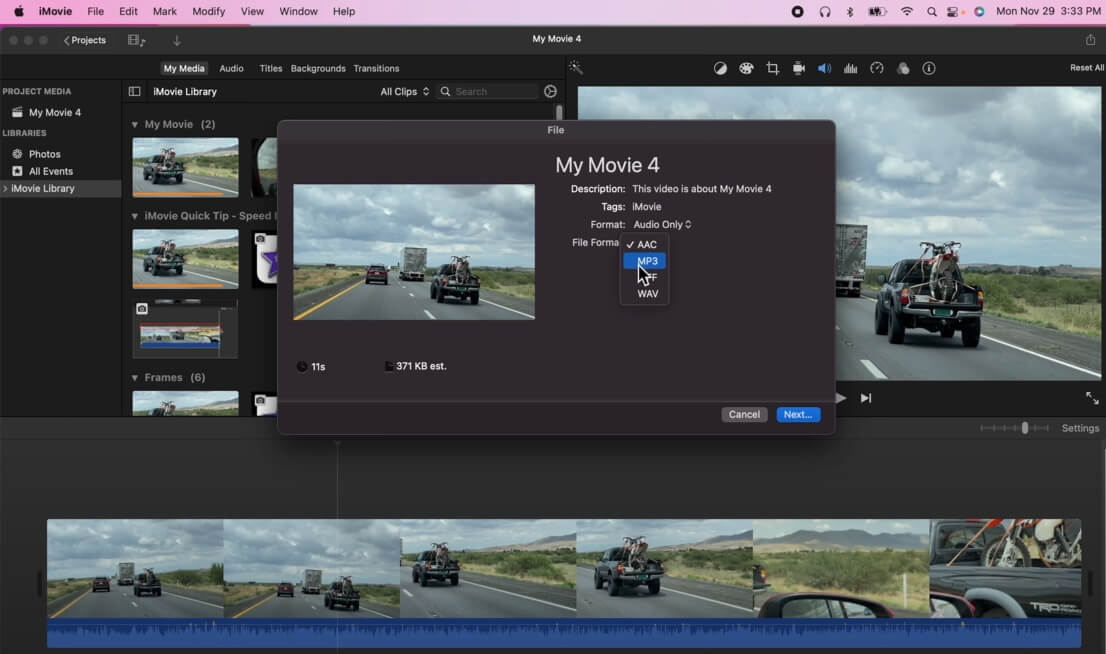Click the share icon in toolbar
Image resolution: width=1106 pixels, height=654 pixels.
click(x=1090, y=40)
